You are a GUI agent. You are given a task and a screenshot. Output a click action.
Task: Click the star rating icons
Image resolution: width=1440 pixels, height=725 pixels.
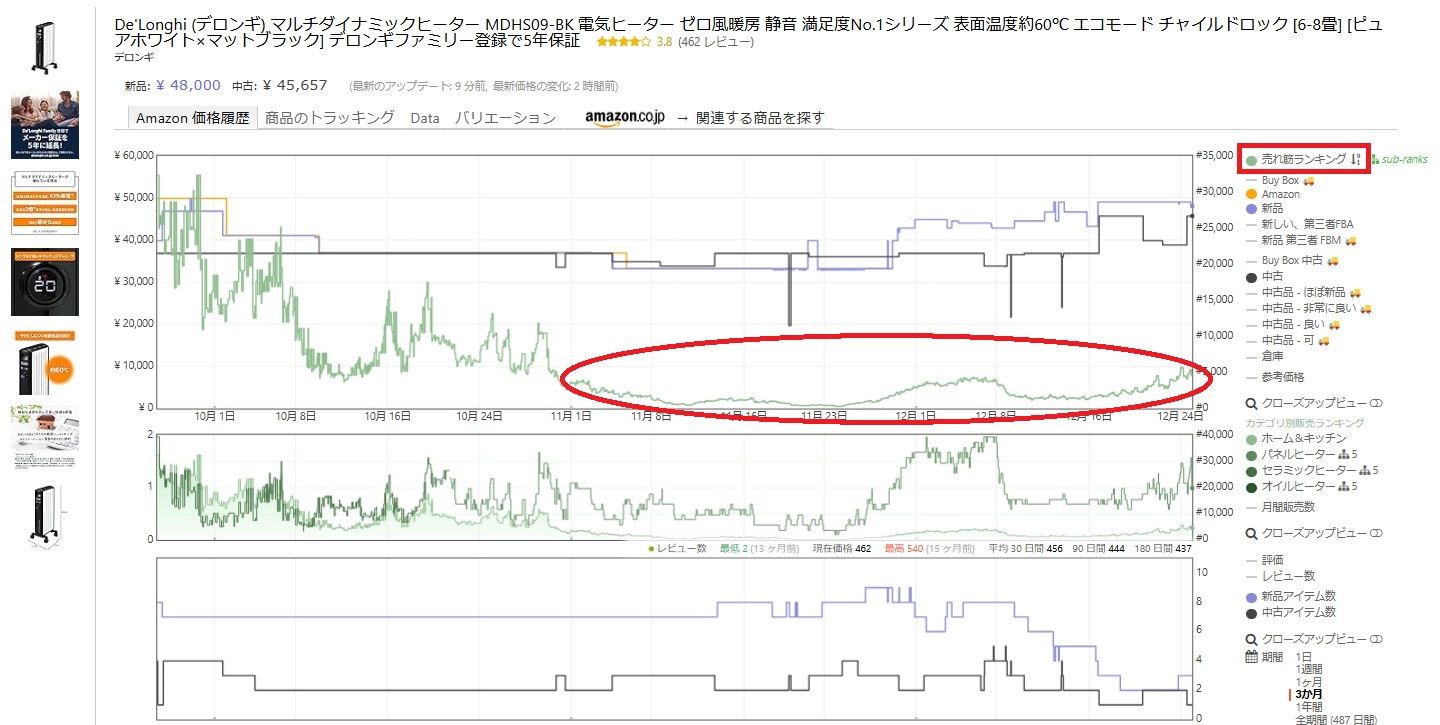[x=623, y=42]
